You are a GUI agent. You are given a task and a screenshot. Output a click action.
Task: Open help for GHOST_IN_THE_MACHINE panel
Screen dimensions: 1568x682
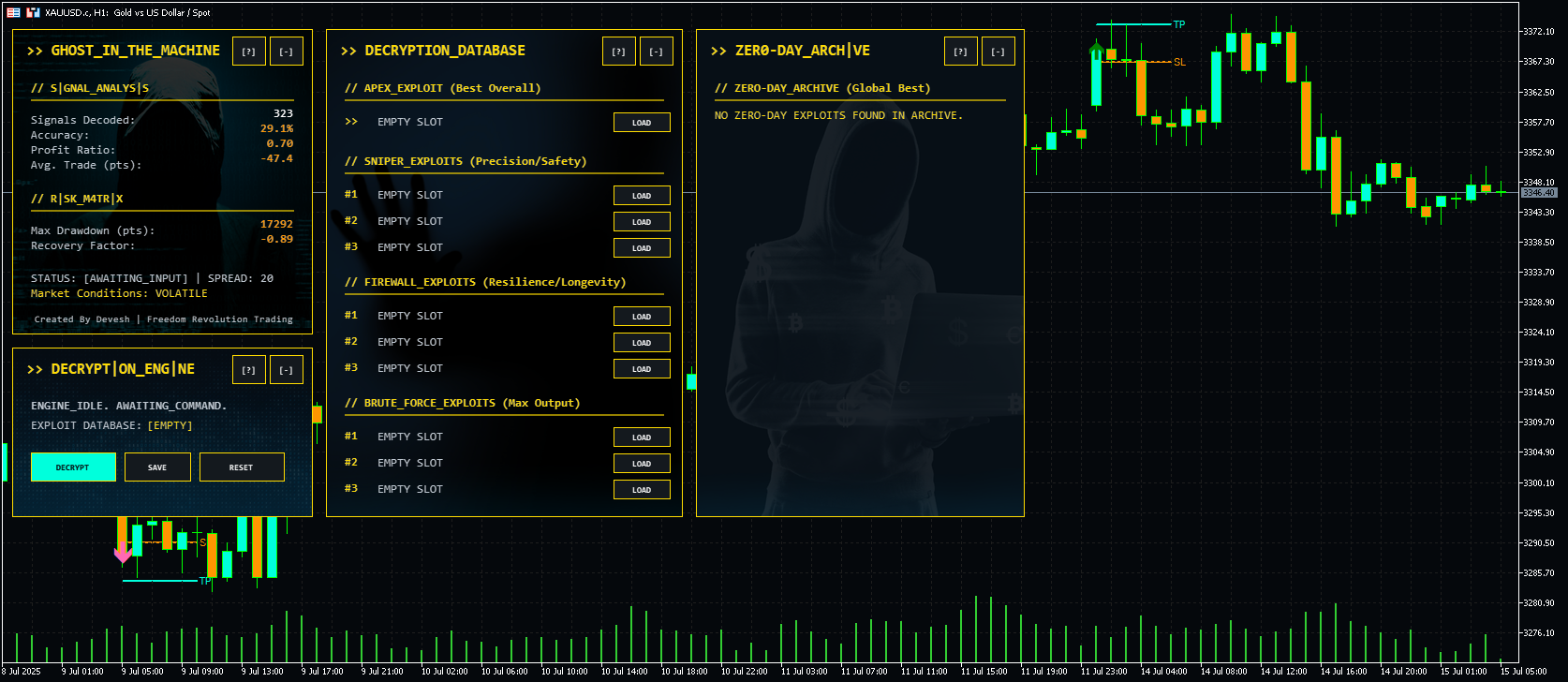(248, 52)
